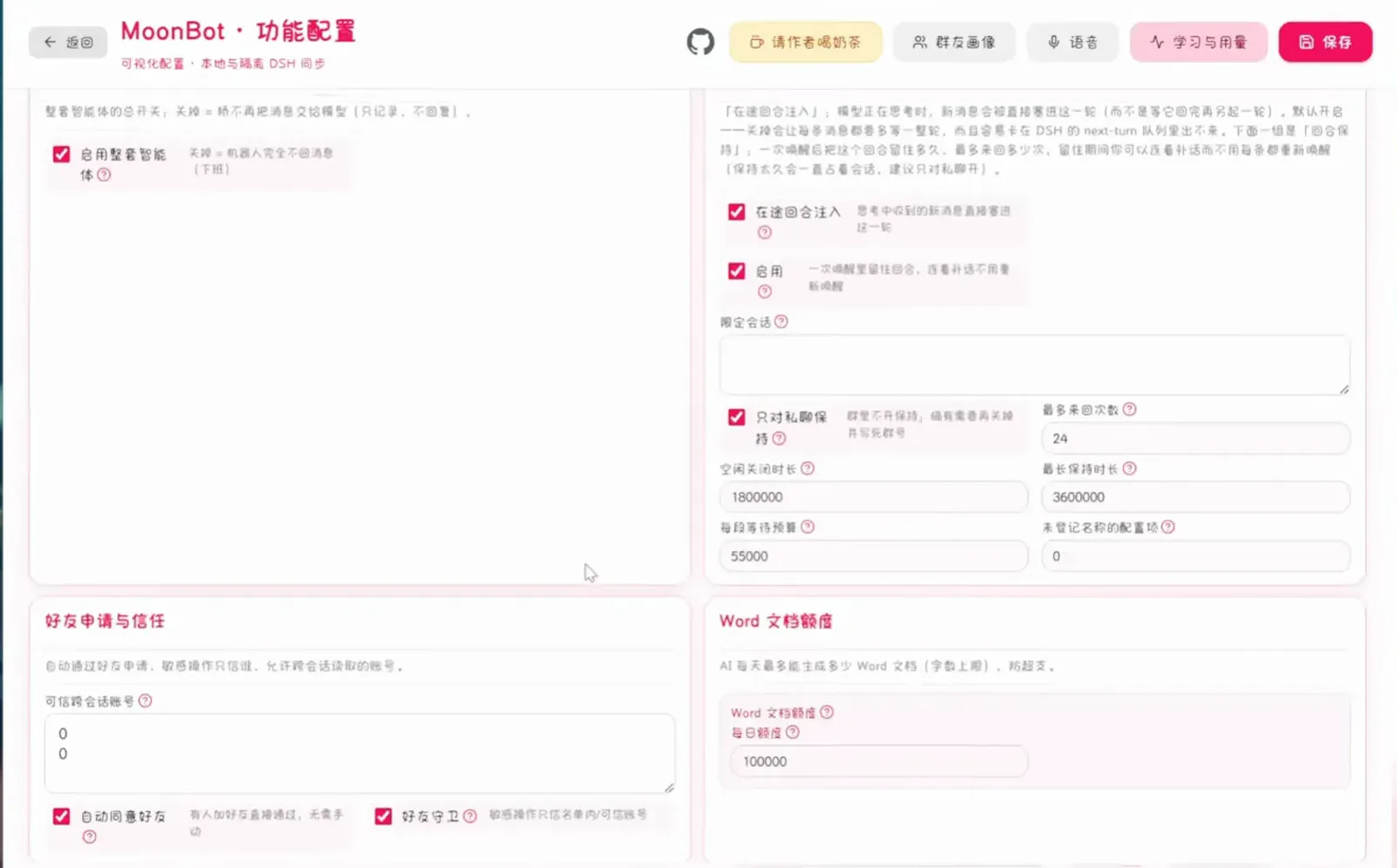Click the 最长保持时长 field showing 3600000
Screen dimensions: 1397x868
[x=1195, y=497]
